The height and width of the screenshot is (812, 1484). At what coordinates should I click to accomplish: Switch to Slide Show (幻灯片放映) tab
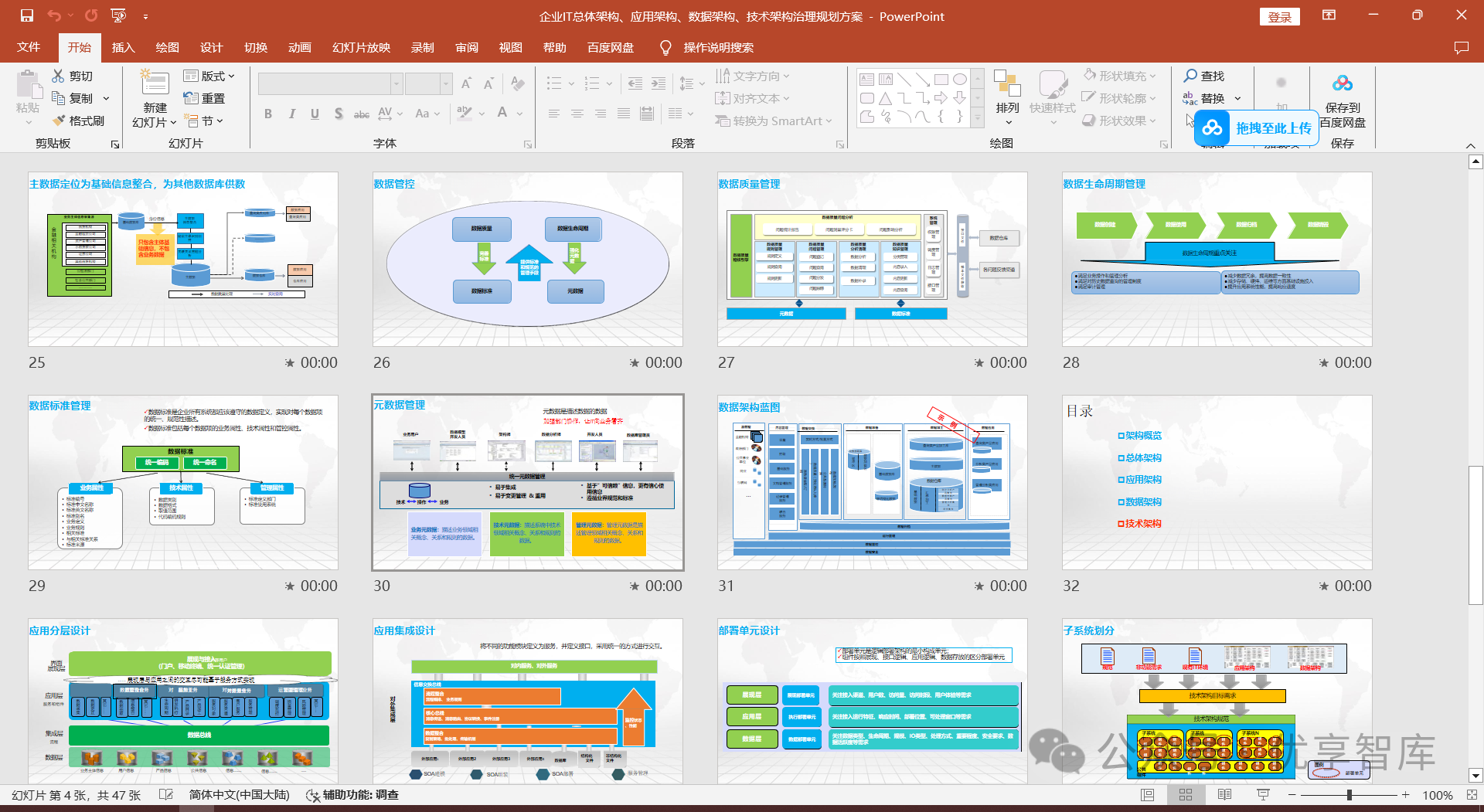pos(361,47)
